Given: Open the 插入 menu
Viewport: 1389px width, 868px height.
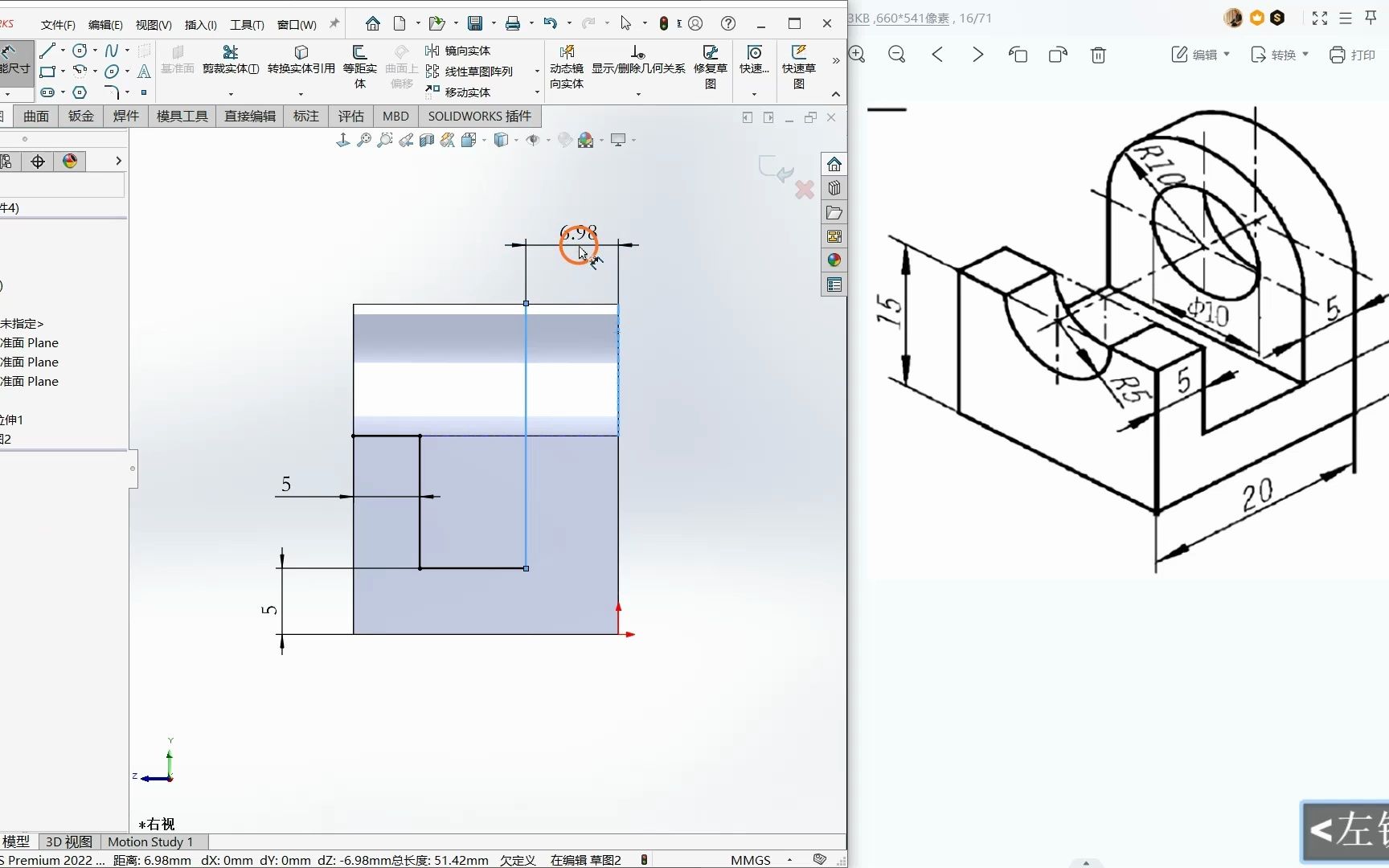Looking at the screenshot, I should [199, 24].
